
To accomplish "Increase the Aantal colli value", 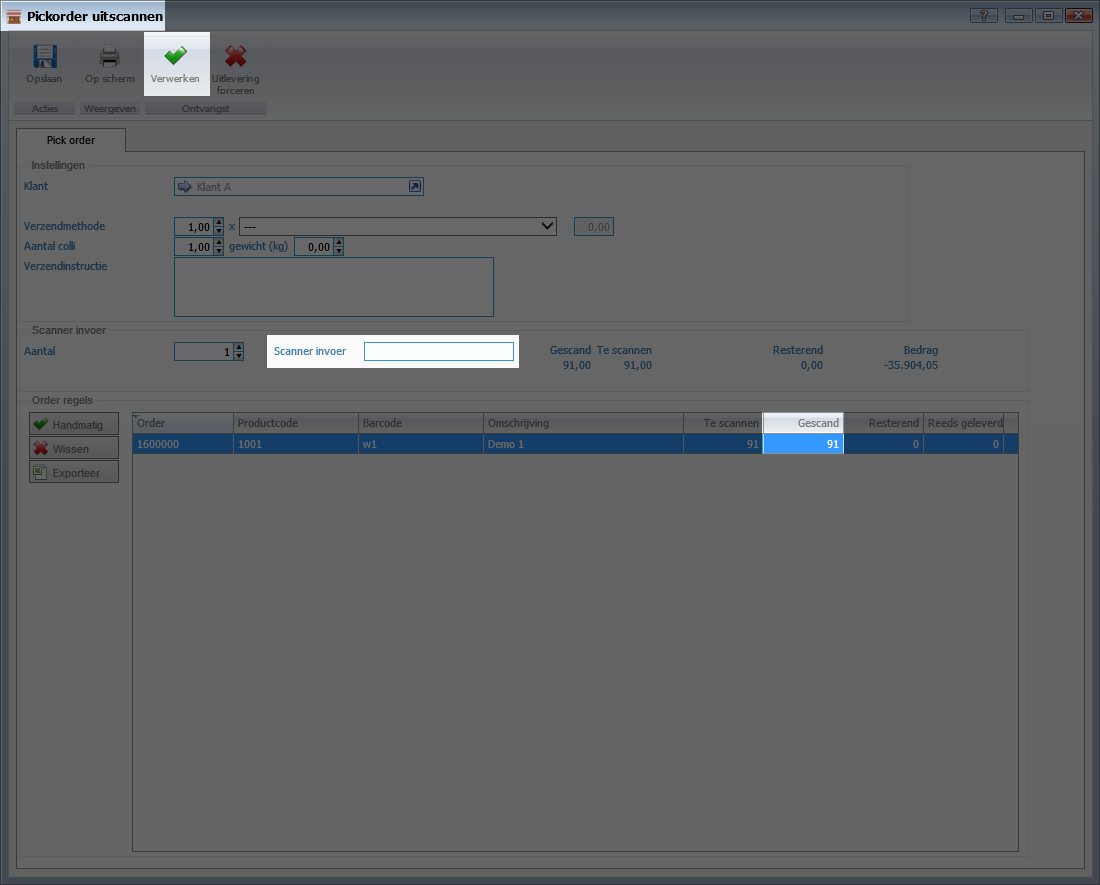I will click(219, 242).
